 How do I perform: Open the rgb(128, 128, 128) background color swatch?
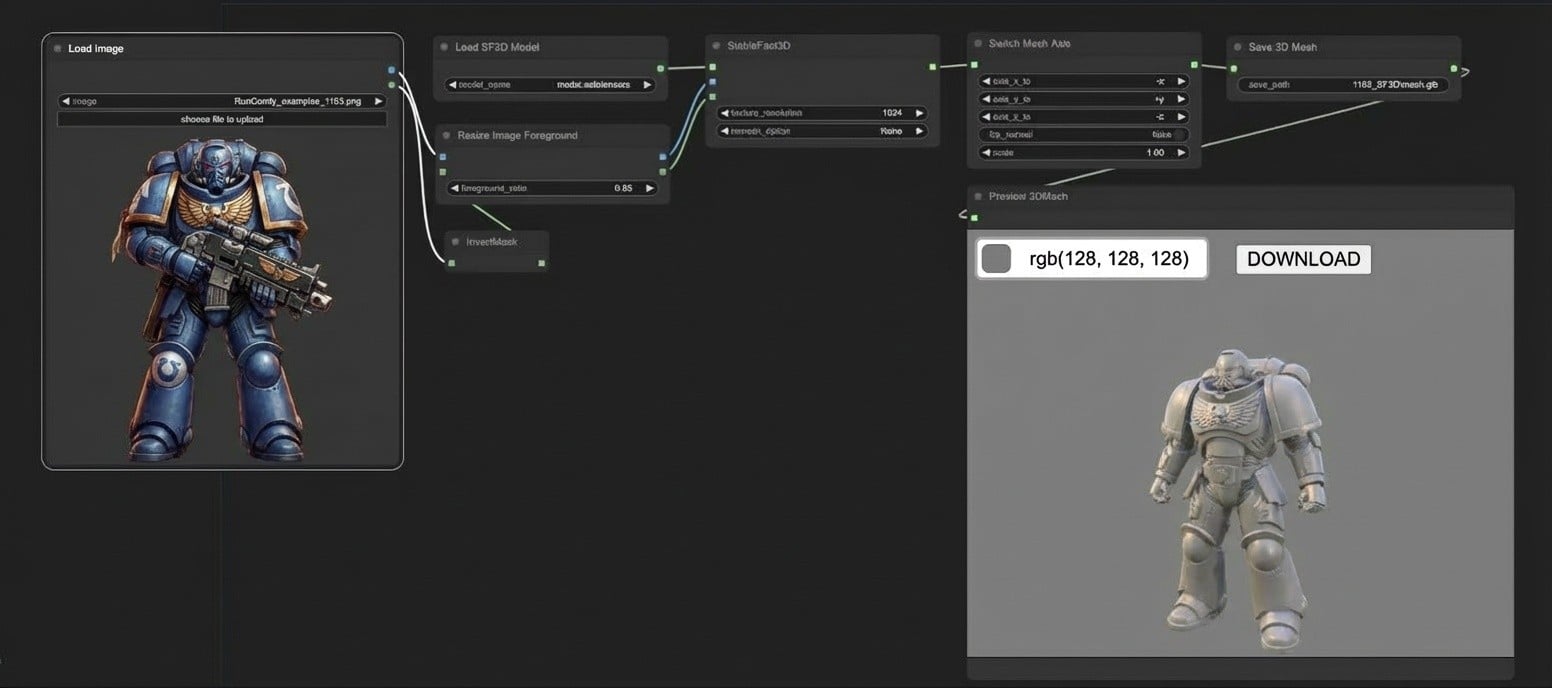pos(996,258)
